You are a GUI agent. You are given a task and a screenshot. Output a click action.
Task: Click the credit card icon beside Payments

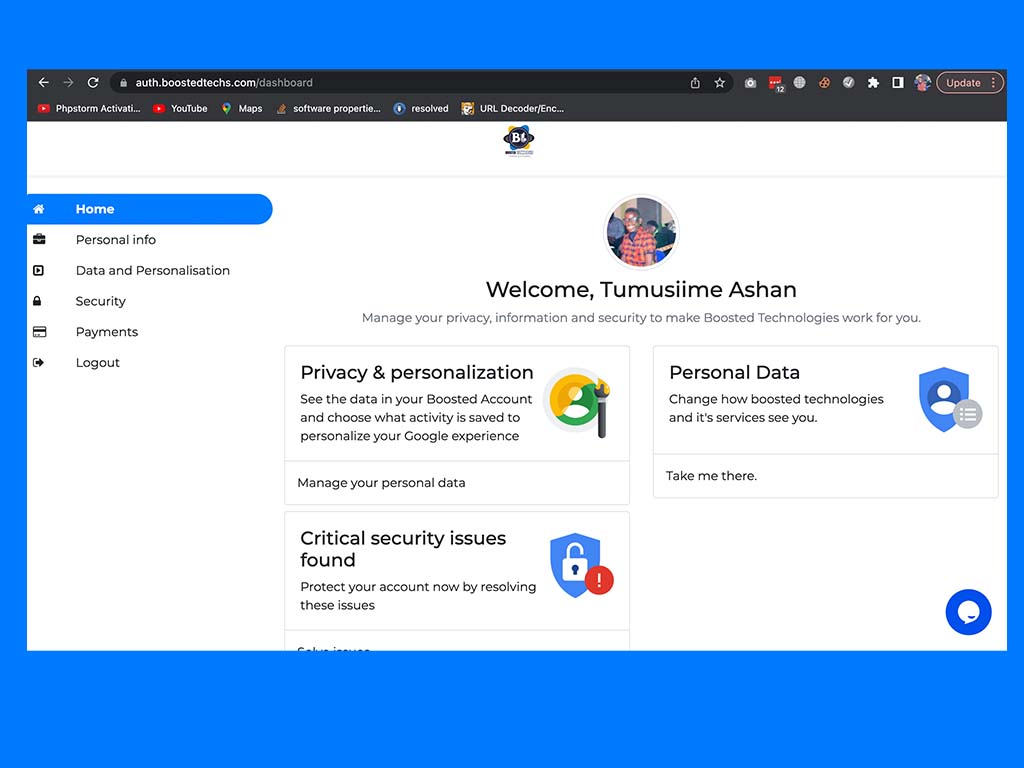(40, 332)
